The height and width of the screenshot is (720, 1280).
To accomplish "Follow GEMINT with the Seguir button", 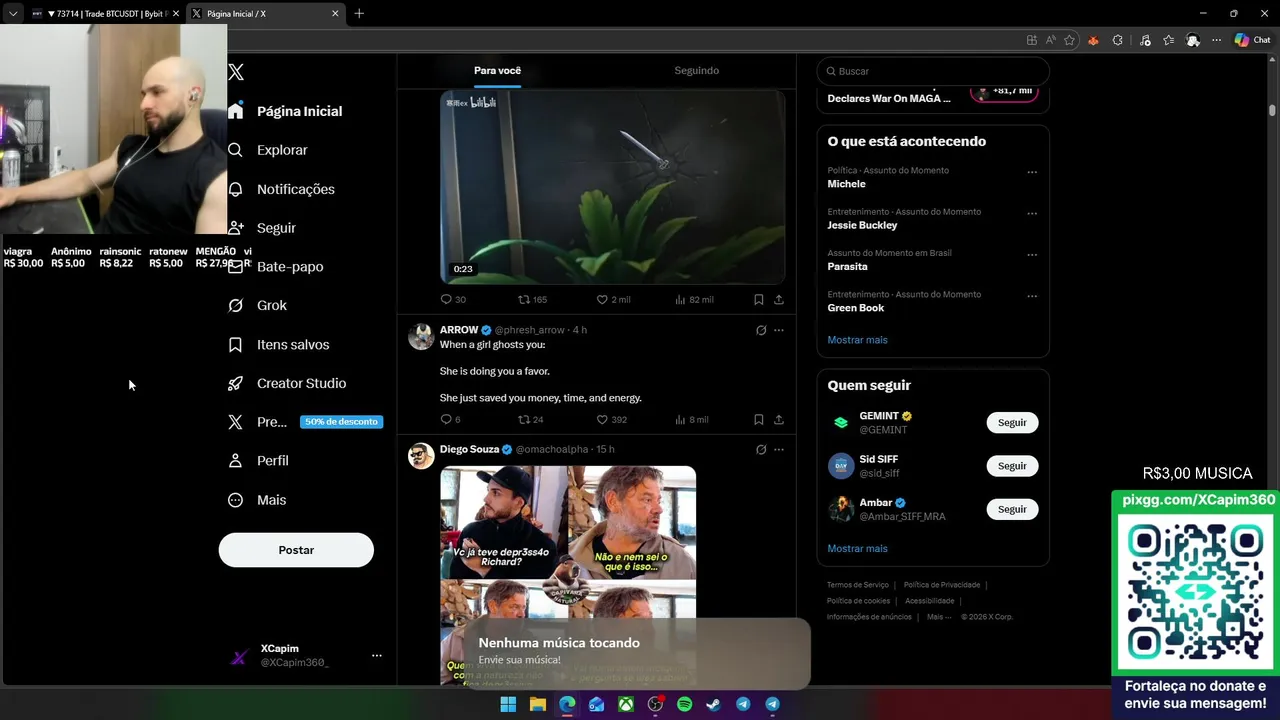I will pyautogui.click(x=1012, y=423).
